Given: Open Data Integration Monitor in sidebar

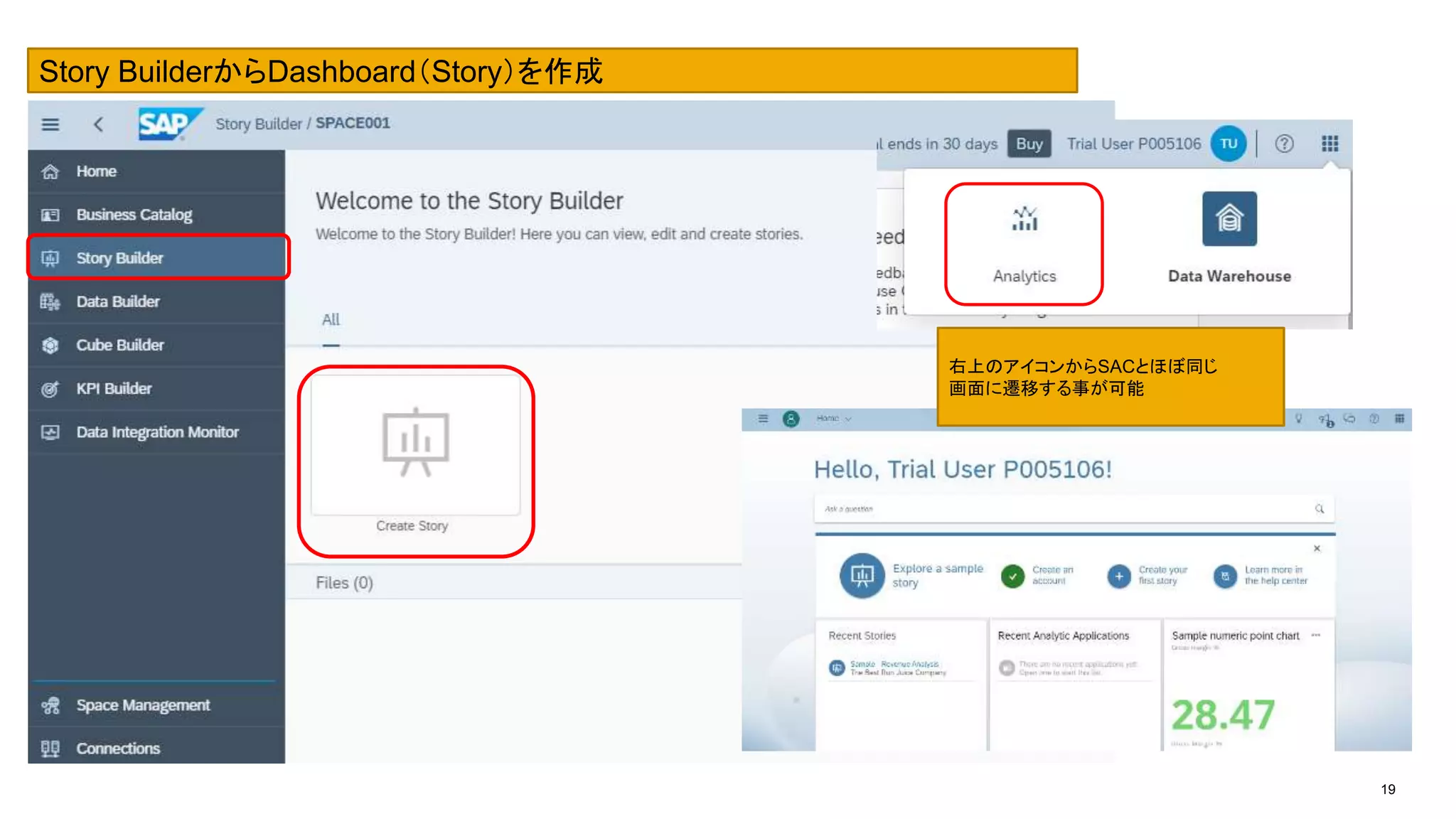Looking at the screenshot, I should pos(156,432).
